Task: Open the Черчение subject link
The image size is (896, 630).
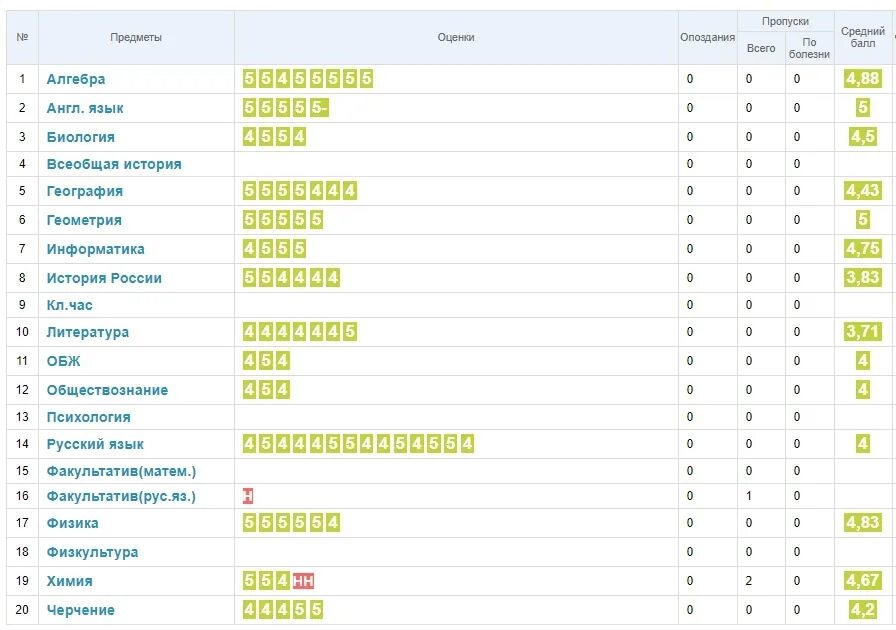Action: (81, 610)
